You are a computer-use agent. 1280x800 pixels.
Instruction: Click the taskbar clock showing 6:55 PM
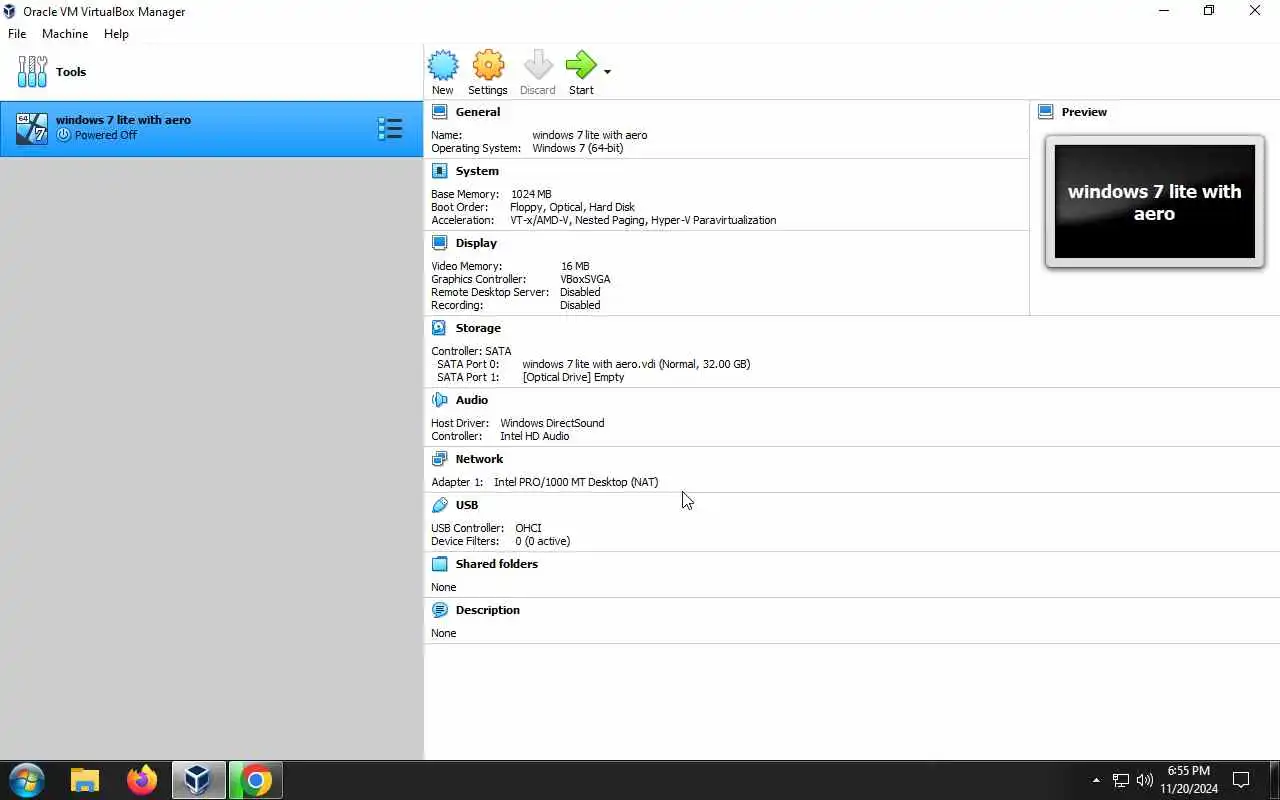tap(1189, 780)
